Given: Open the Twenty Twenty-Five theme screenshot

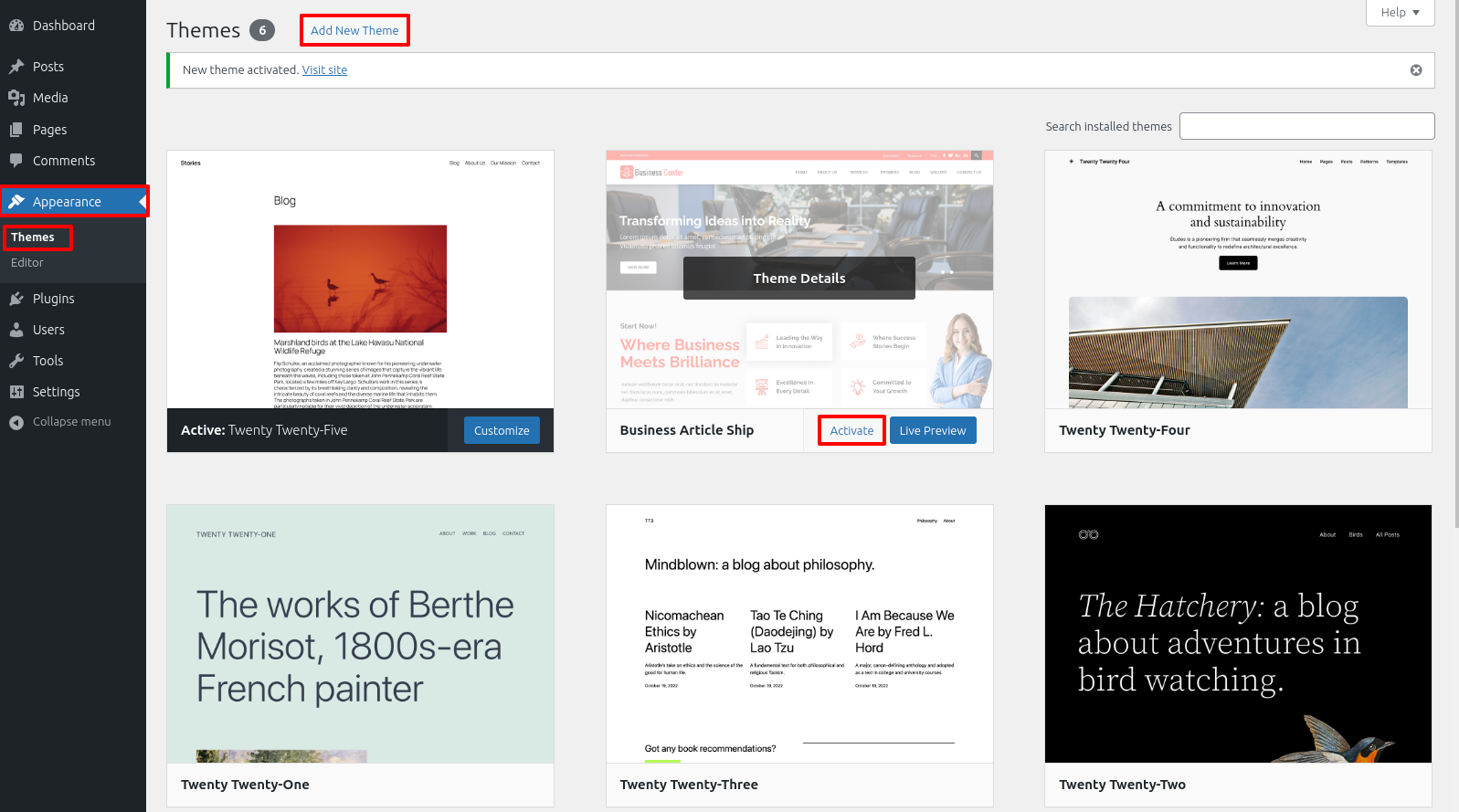Looking at the screenshot, I should 360,279.
